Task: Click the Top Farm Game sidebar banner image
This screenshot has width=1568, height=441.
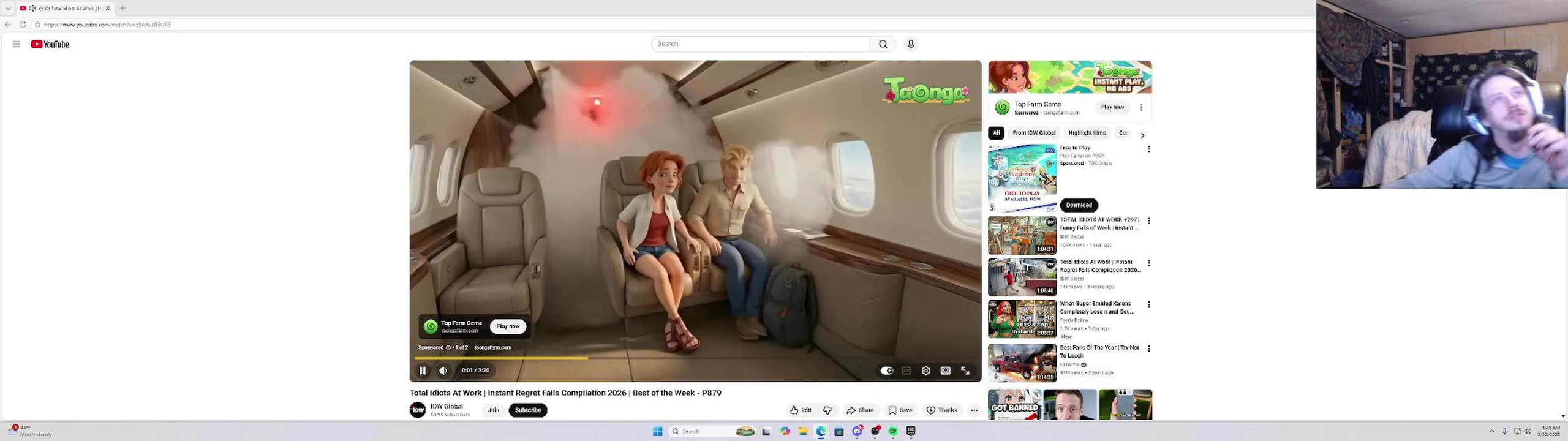Action: [x=1070, y=77]
